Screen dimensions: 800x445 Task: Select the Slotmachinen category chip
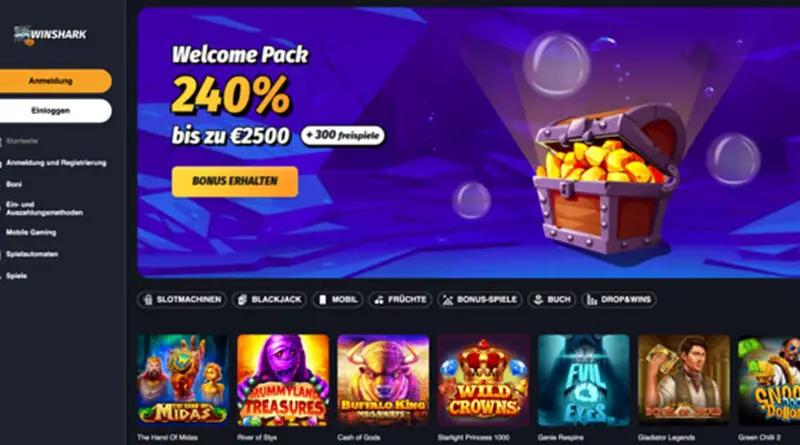[182, 300]
